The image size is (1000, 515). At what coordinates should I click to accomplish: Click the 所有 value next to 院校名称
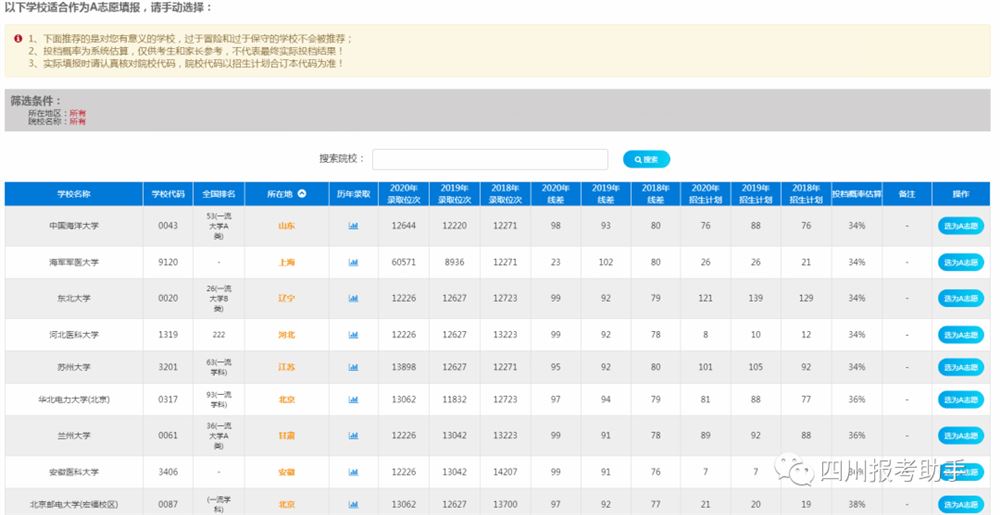point(78,121)
